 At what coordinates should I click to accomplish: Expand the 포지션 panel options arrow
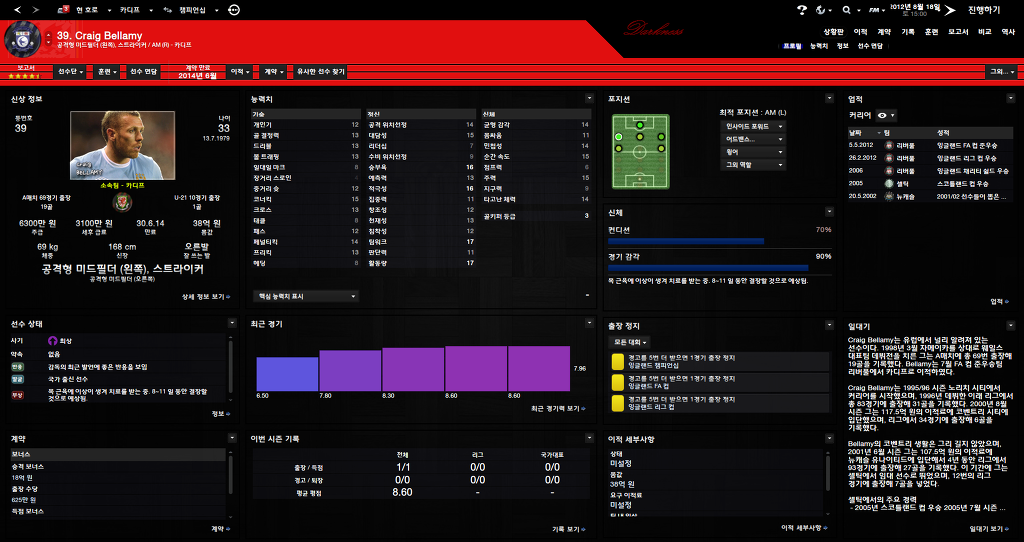point(829,99)
